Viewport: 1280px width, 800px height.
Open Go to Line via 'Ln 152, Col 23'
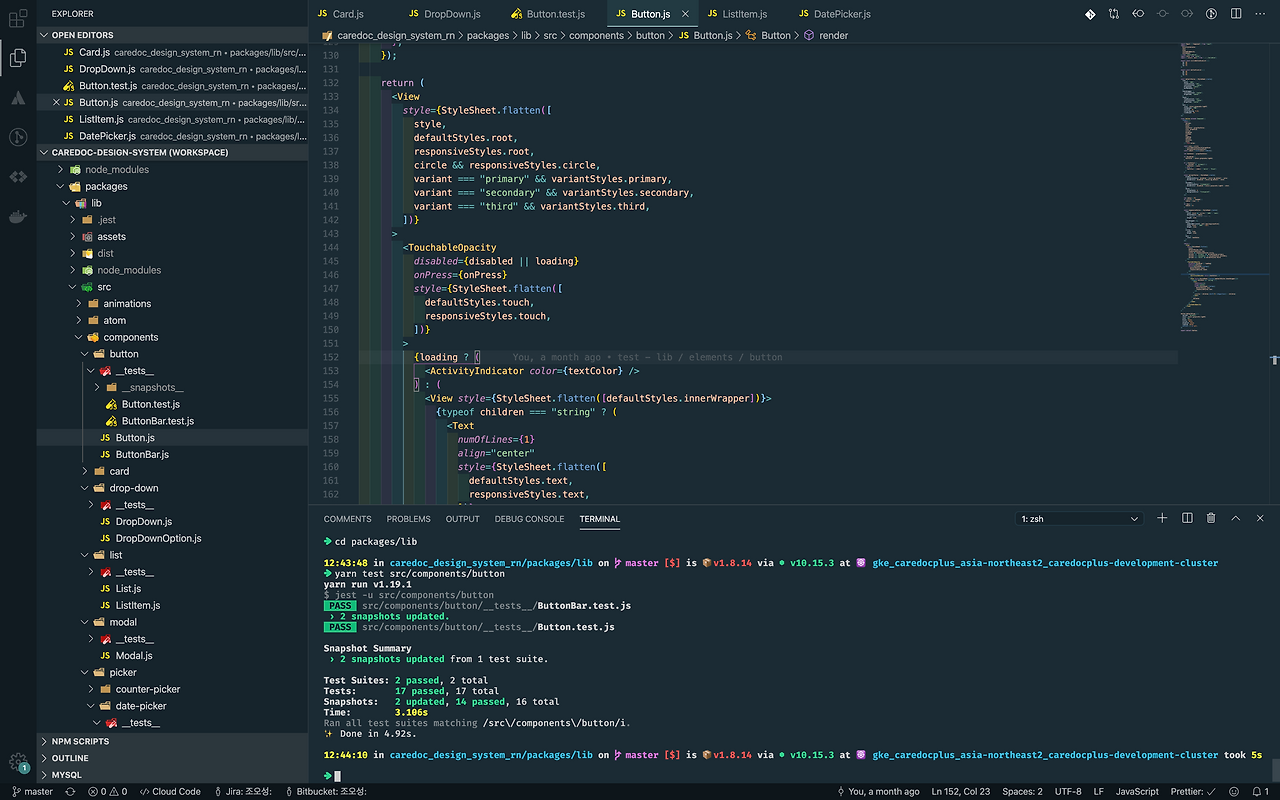click(x=961, y=791)
